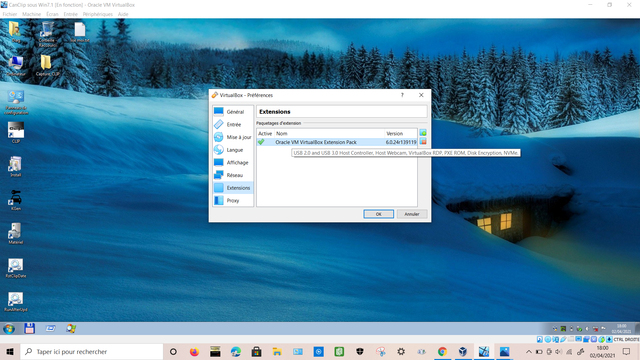The width and height of the screenshot is (640, 360).
Task: Open the Photos app icon on taskbar
Action: click(504, 351)
